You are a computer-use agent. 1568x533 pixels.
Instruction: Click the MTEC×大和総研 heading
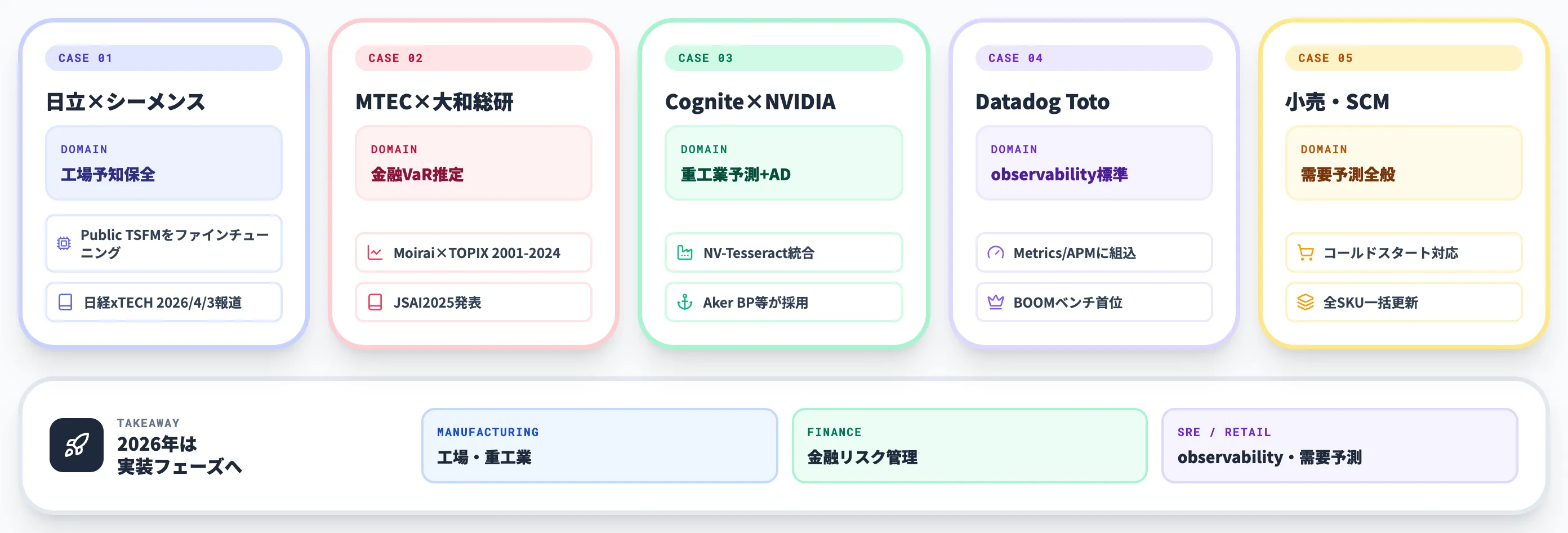pos(434,102)
